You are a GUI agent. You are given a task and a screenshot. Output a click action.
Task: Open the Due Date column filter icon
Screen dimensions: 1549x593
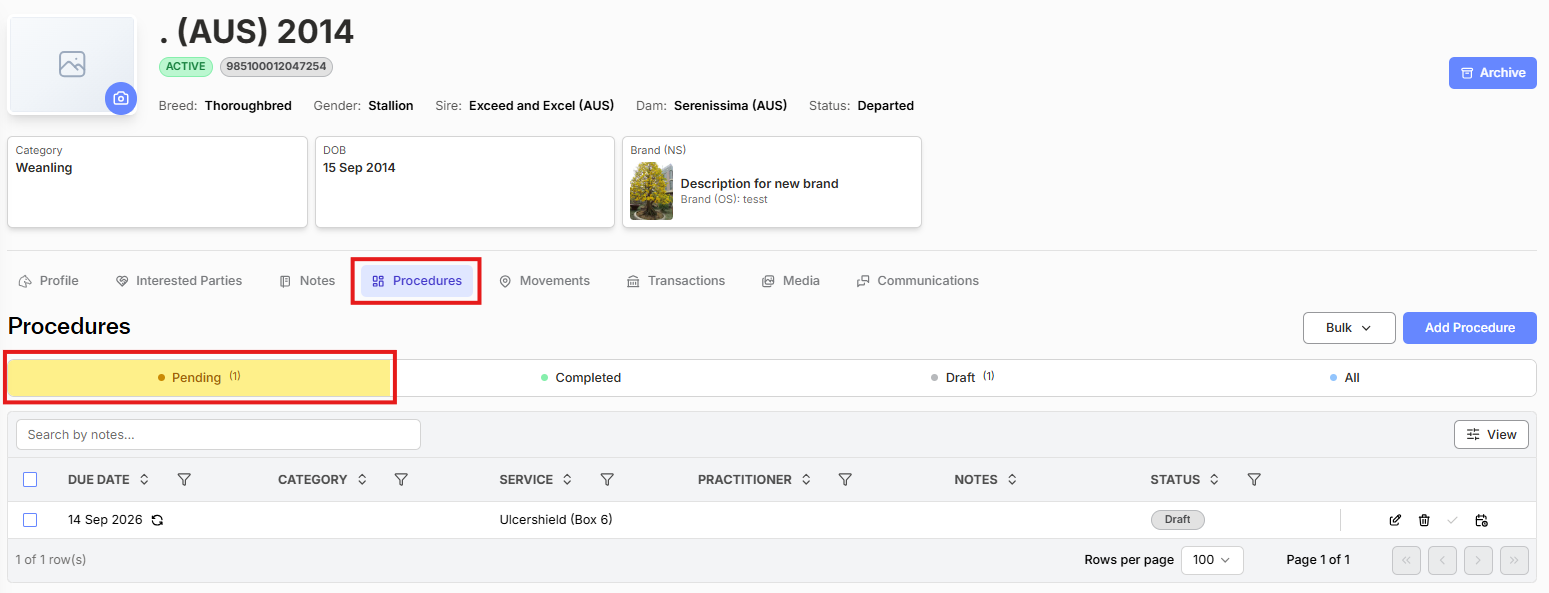[x=184, y=480]
